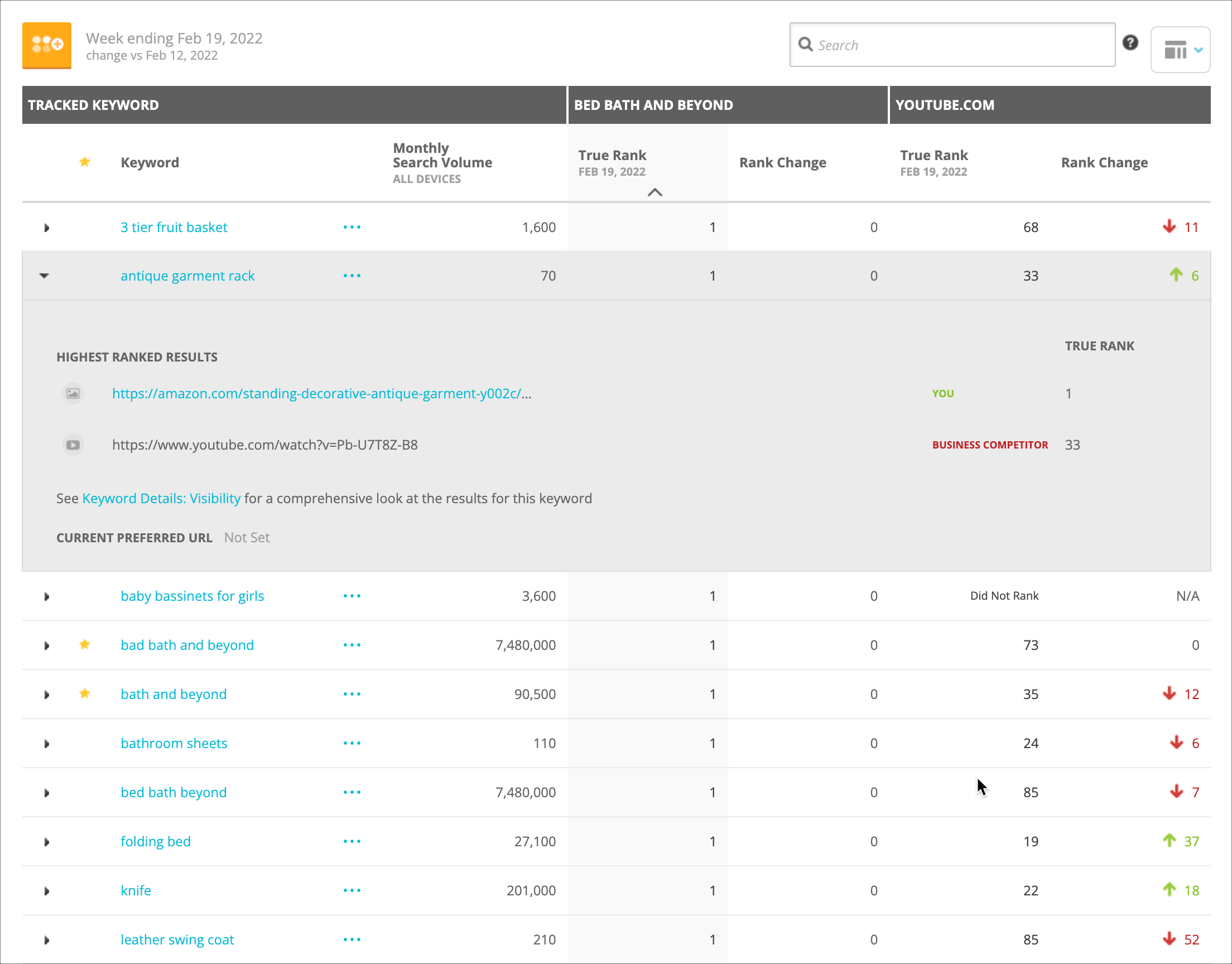Open more options for folding bed
1232x964 pixels.
[352, 841]
